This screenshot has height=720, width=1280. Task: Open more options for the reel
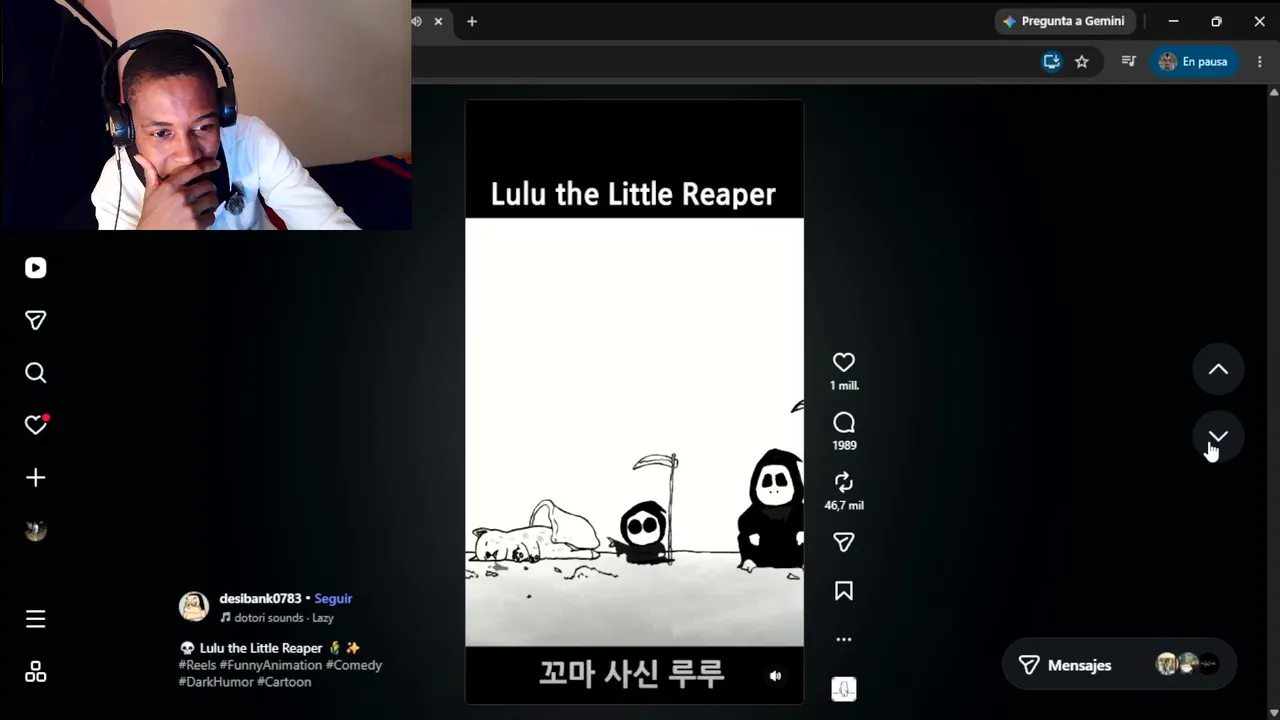844,639
